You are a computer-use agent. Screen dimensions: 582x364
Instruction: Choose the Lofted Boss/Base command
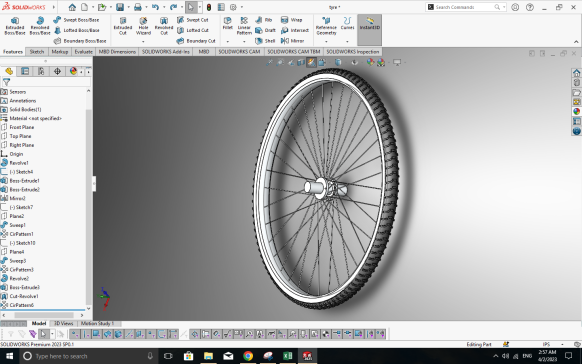pyautogui.click(x=76, y=30)
